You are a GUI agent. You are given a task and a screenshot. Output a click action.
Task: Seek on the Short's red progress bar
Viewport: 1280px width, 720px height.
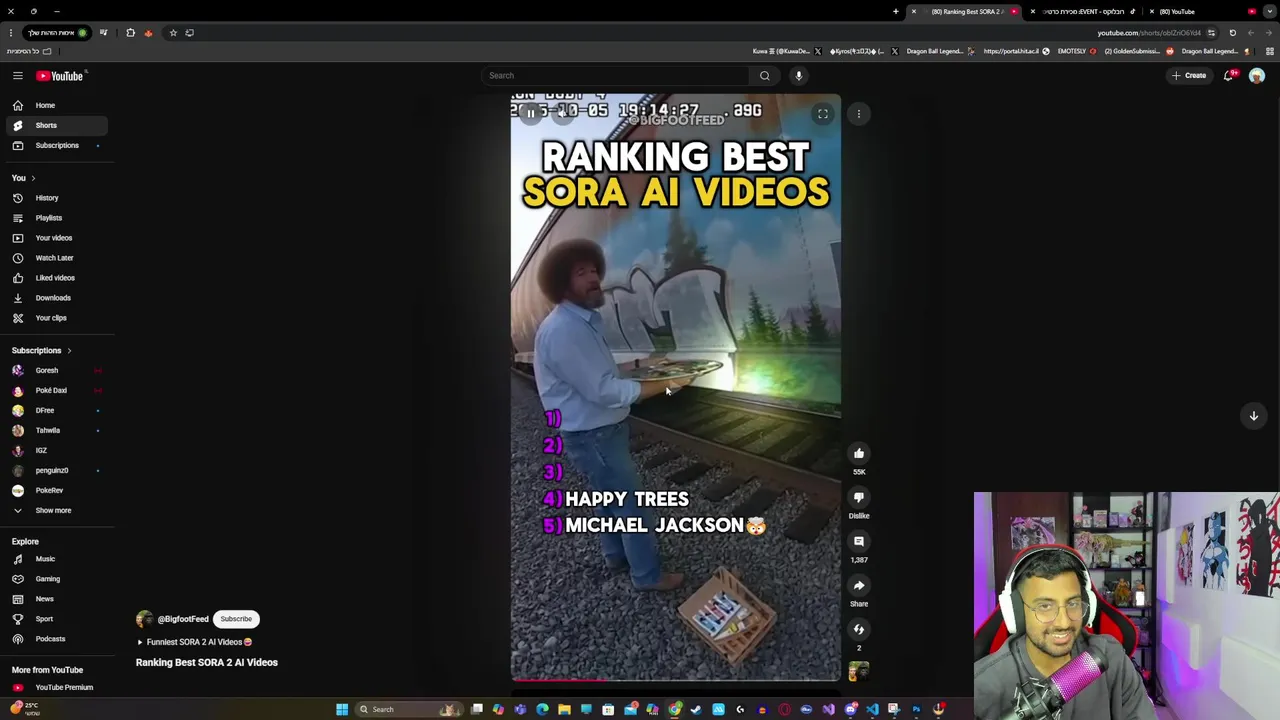pos(676,680)
